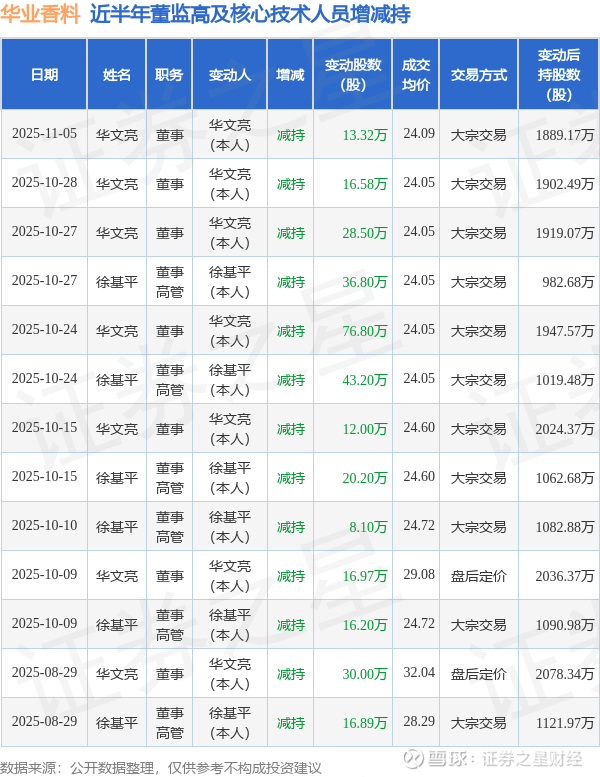Viewport: 600px width, 777px height.
Task: Click 36.80万 share change value
Action: coord(365,282)
